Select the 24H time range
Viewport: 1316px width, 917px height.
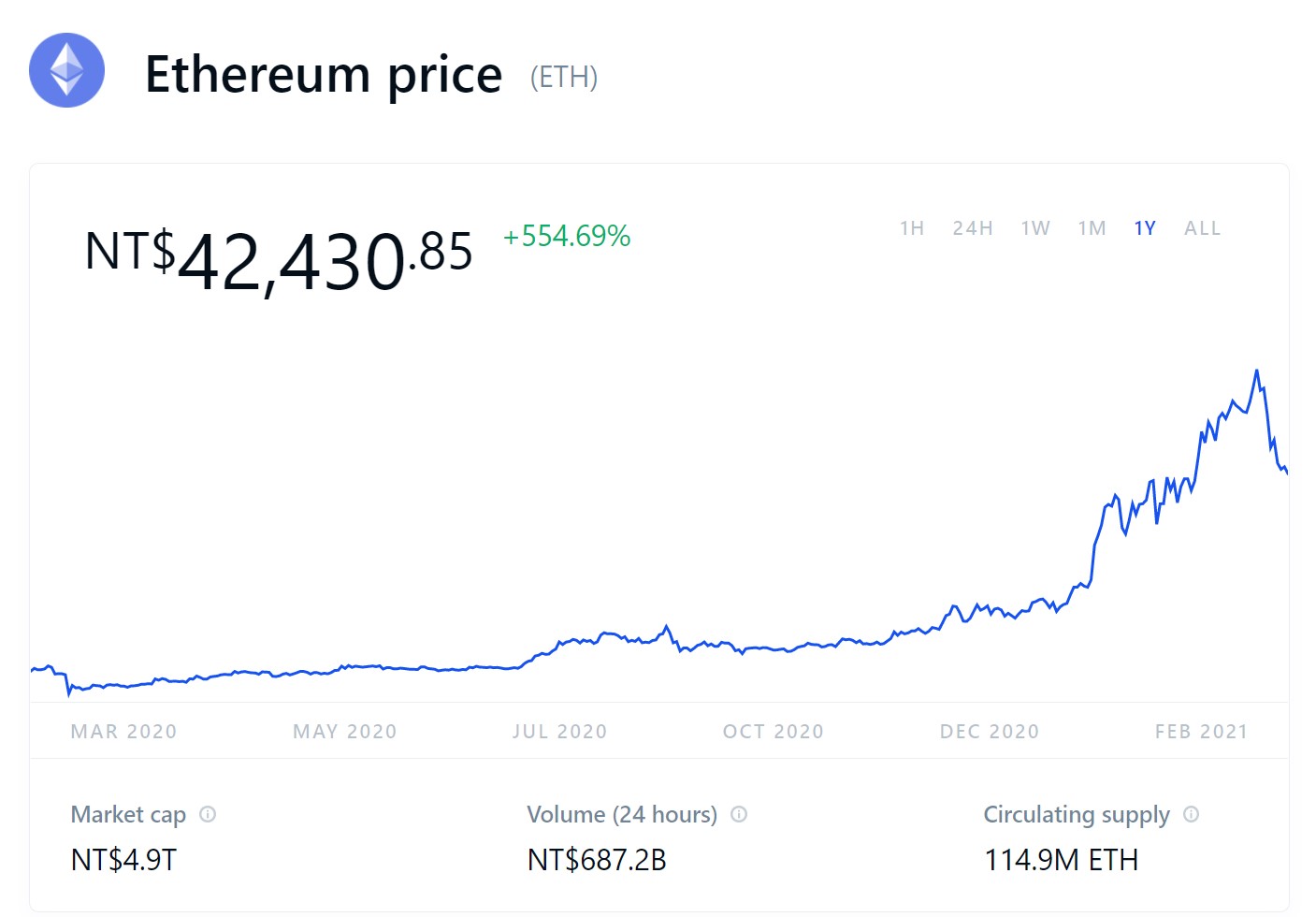coord(973,228)
